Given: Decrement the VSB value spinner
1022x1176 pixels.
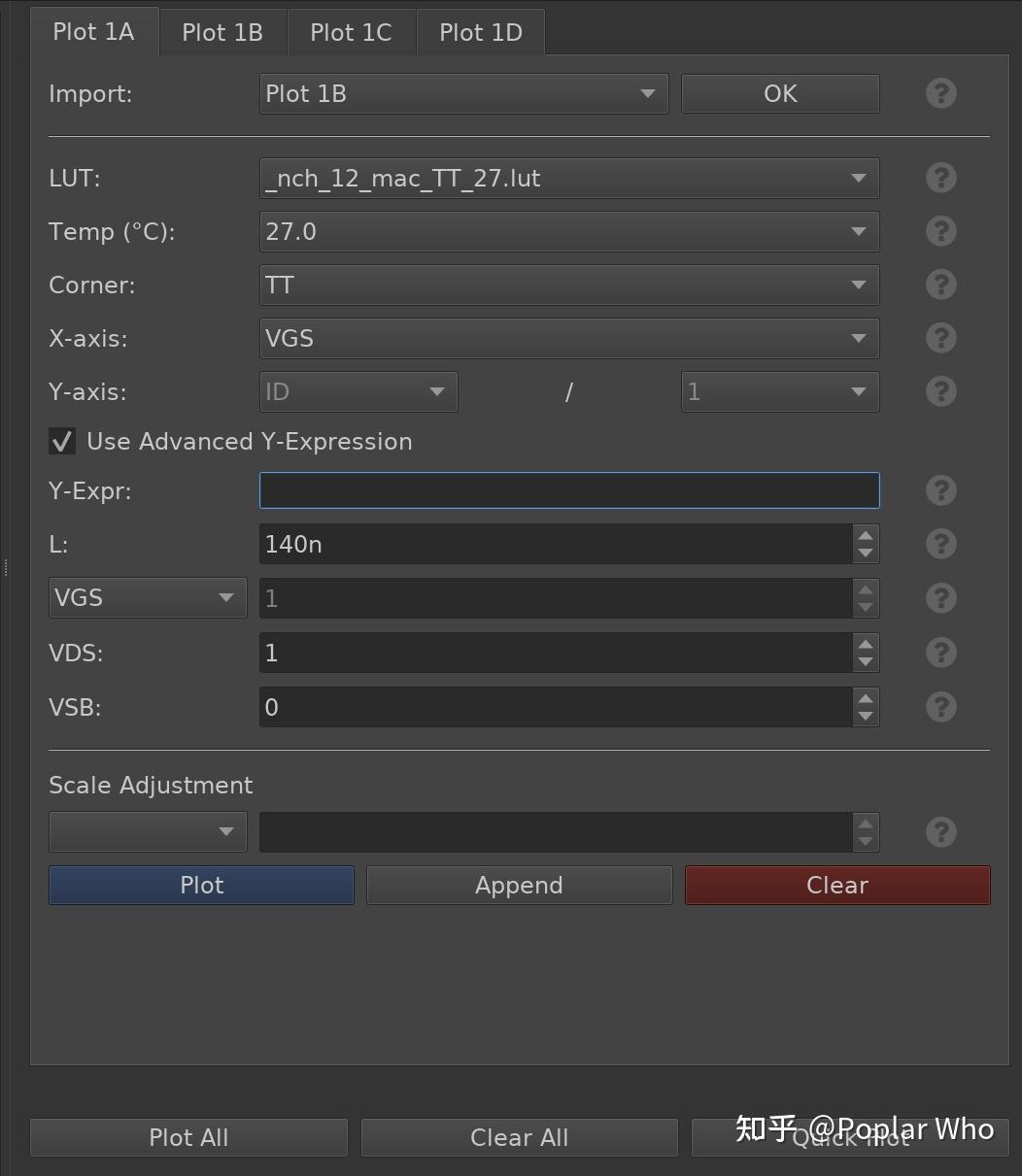Looking at the screenshot, I should point(865,716).
